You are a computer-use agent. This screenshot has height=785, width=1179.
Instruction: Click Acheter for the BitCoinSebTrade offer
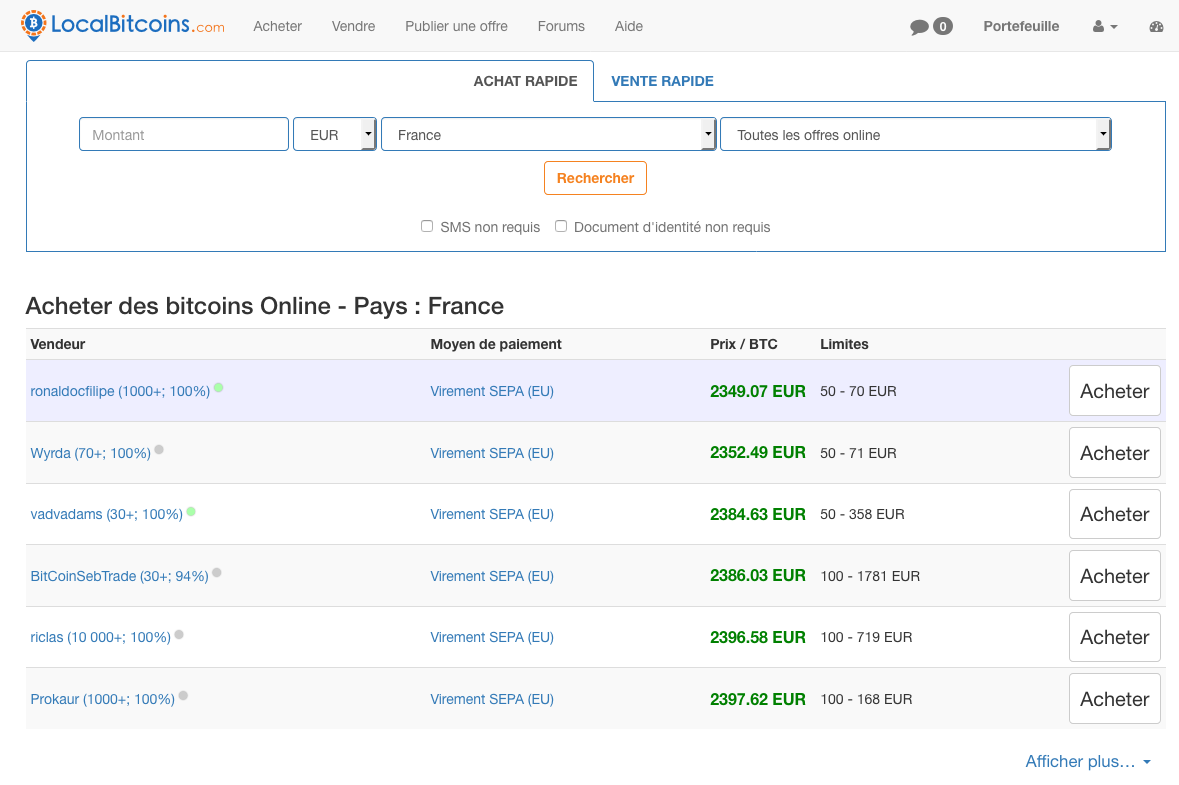1114,575
